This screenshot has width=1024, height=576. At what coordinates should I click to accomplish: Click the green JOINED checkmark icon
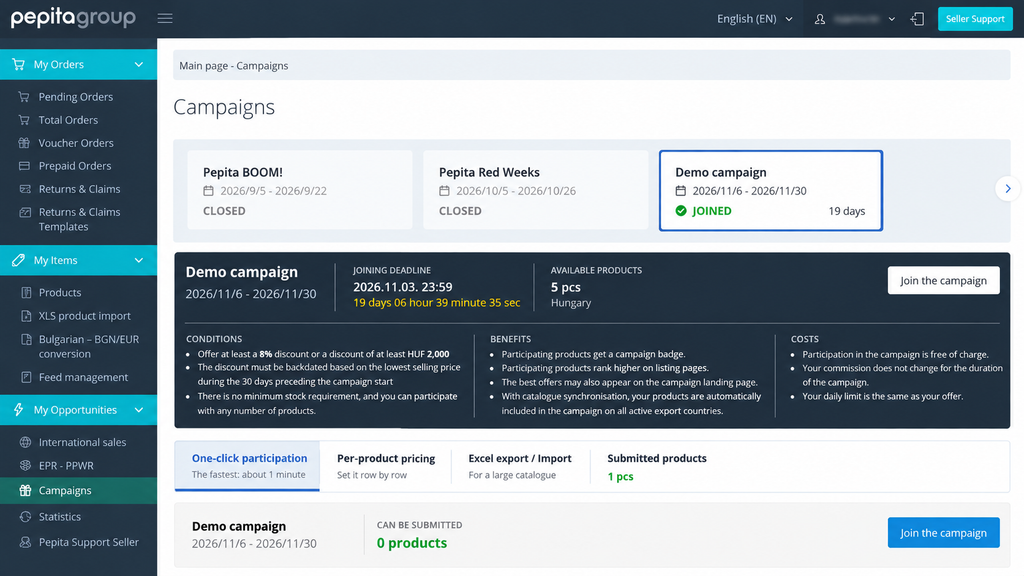681,210
